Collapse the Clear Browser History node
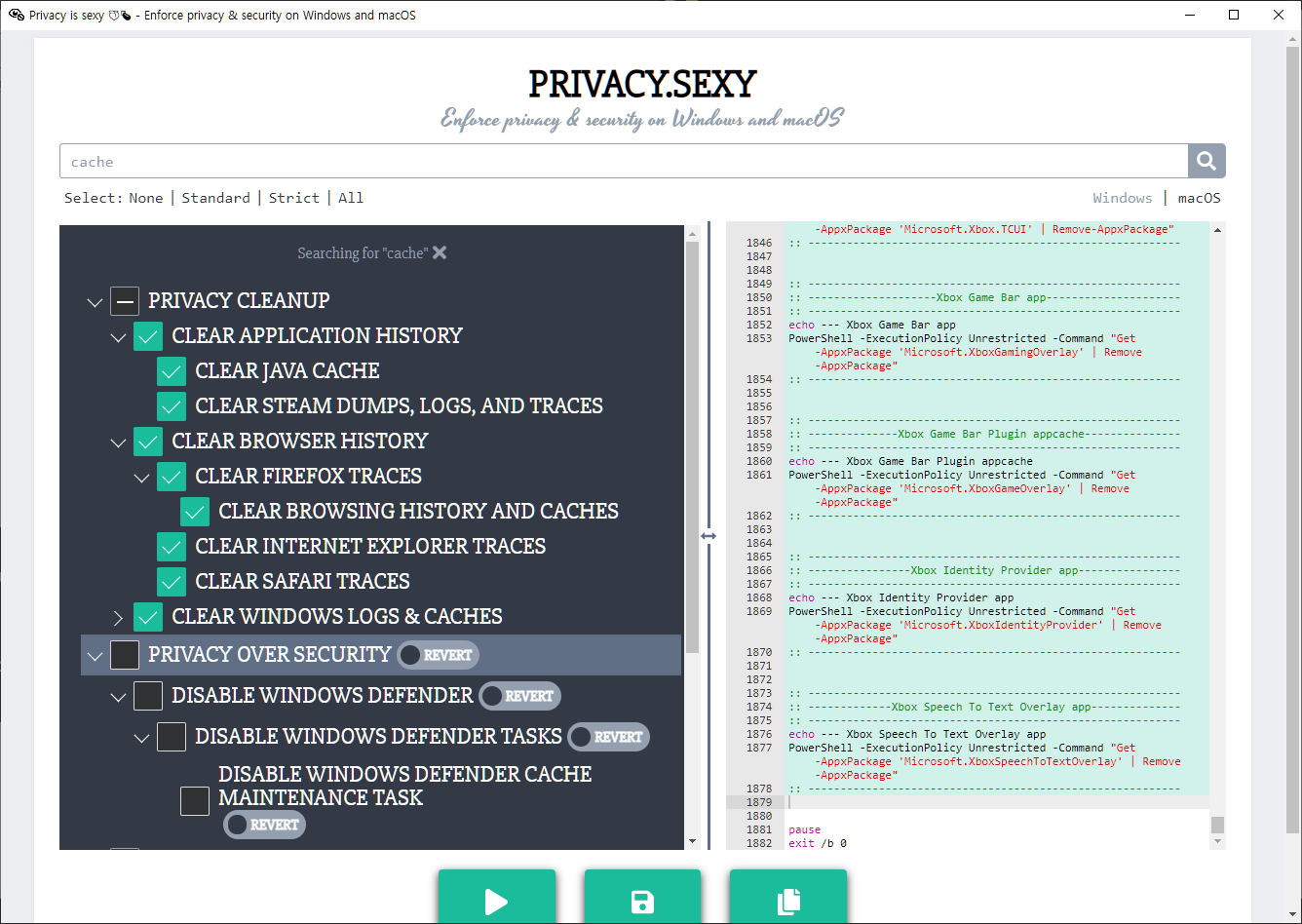 tap(118, 443)
